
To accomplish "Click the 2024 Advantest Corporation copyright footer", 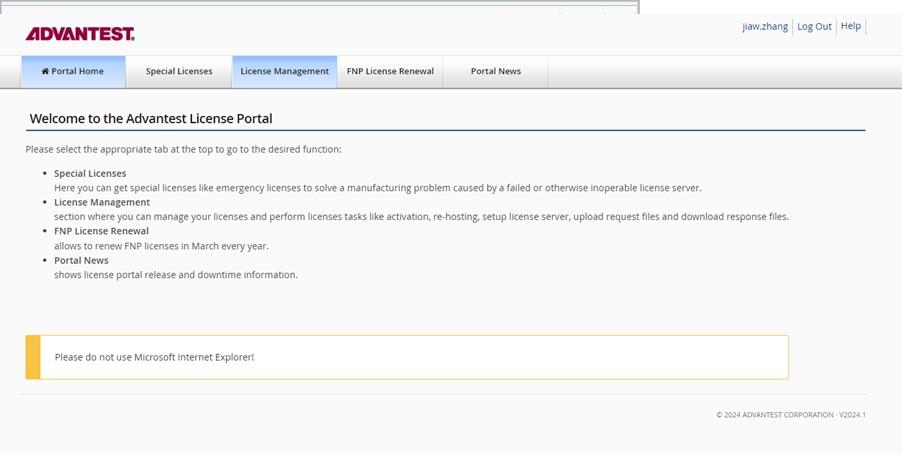I will pos(790,414).
